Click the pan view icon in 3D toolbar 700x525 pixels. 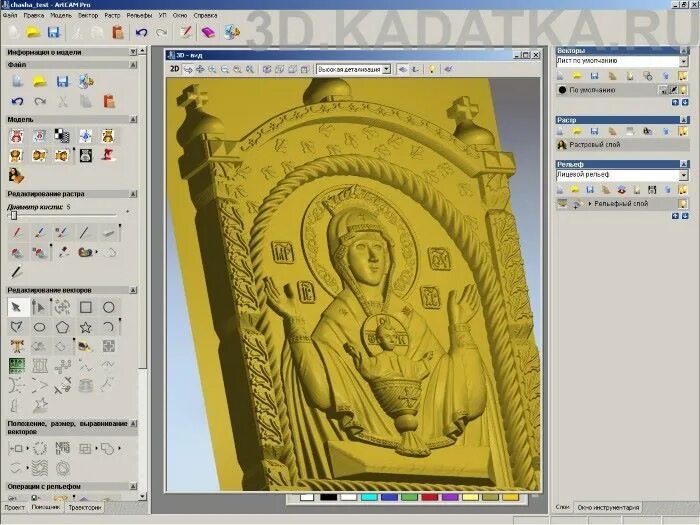[x=200, y=69]
